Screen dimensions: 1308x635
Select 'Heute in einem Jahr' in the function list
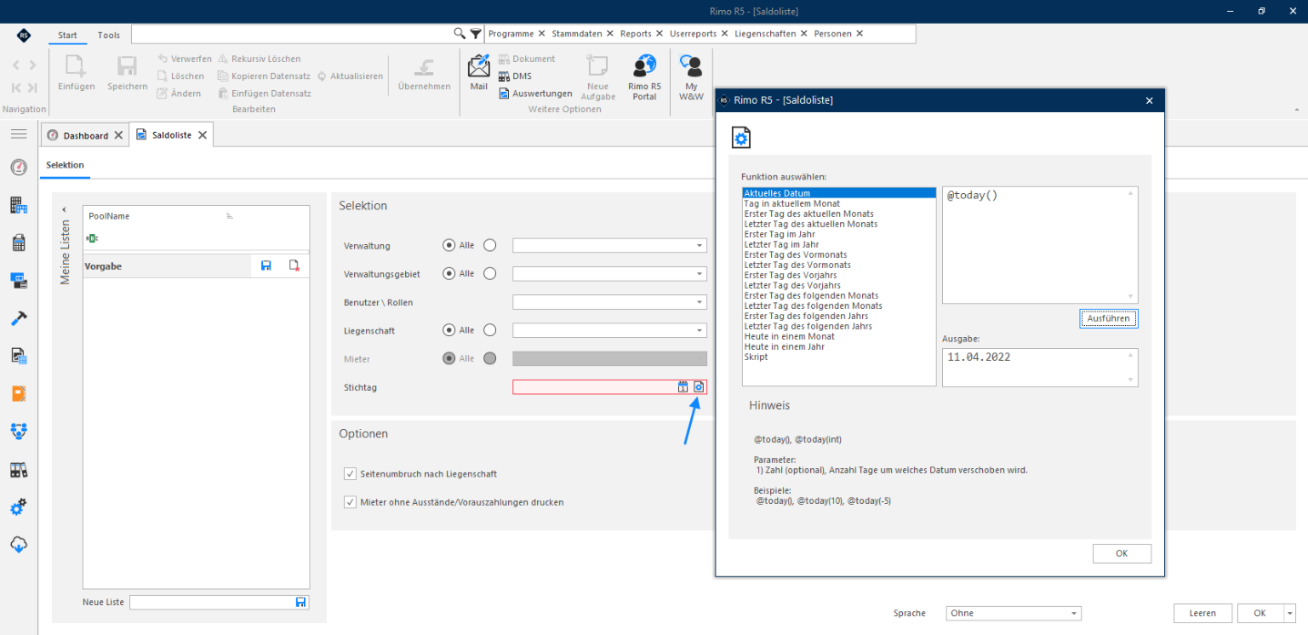[x=784, y=347]
